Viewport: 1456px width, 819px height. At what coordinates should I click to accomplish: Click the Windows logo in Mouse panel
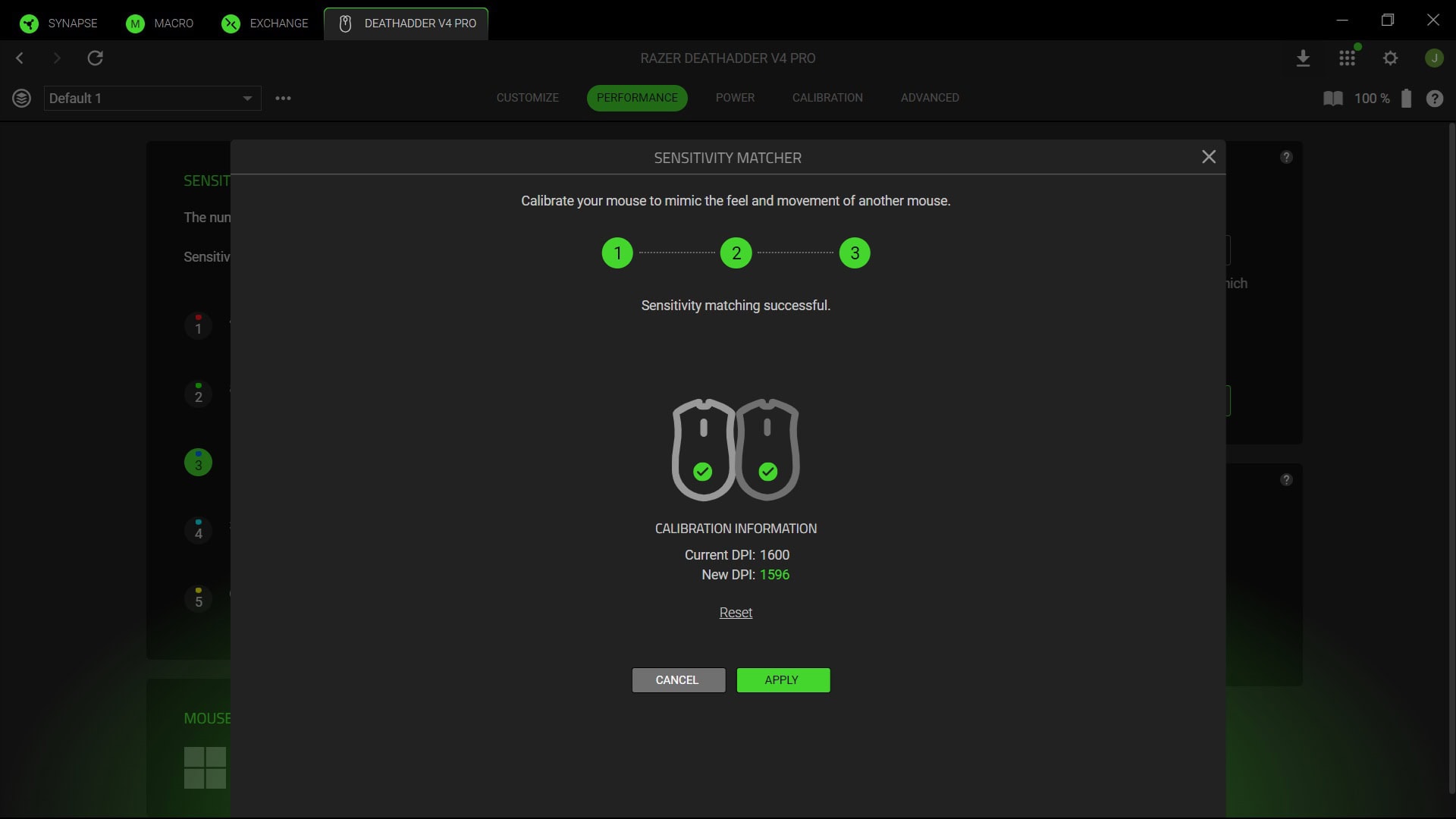click(205, 768)
